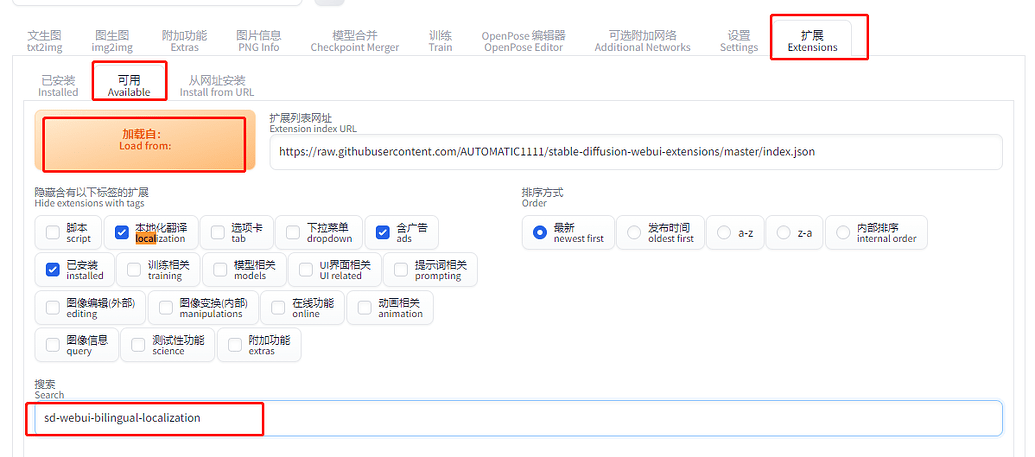Select the Extensions tab
Image resolution: width=1035 pixels, height=457 pixels.
(812, 41)
